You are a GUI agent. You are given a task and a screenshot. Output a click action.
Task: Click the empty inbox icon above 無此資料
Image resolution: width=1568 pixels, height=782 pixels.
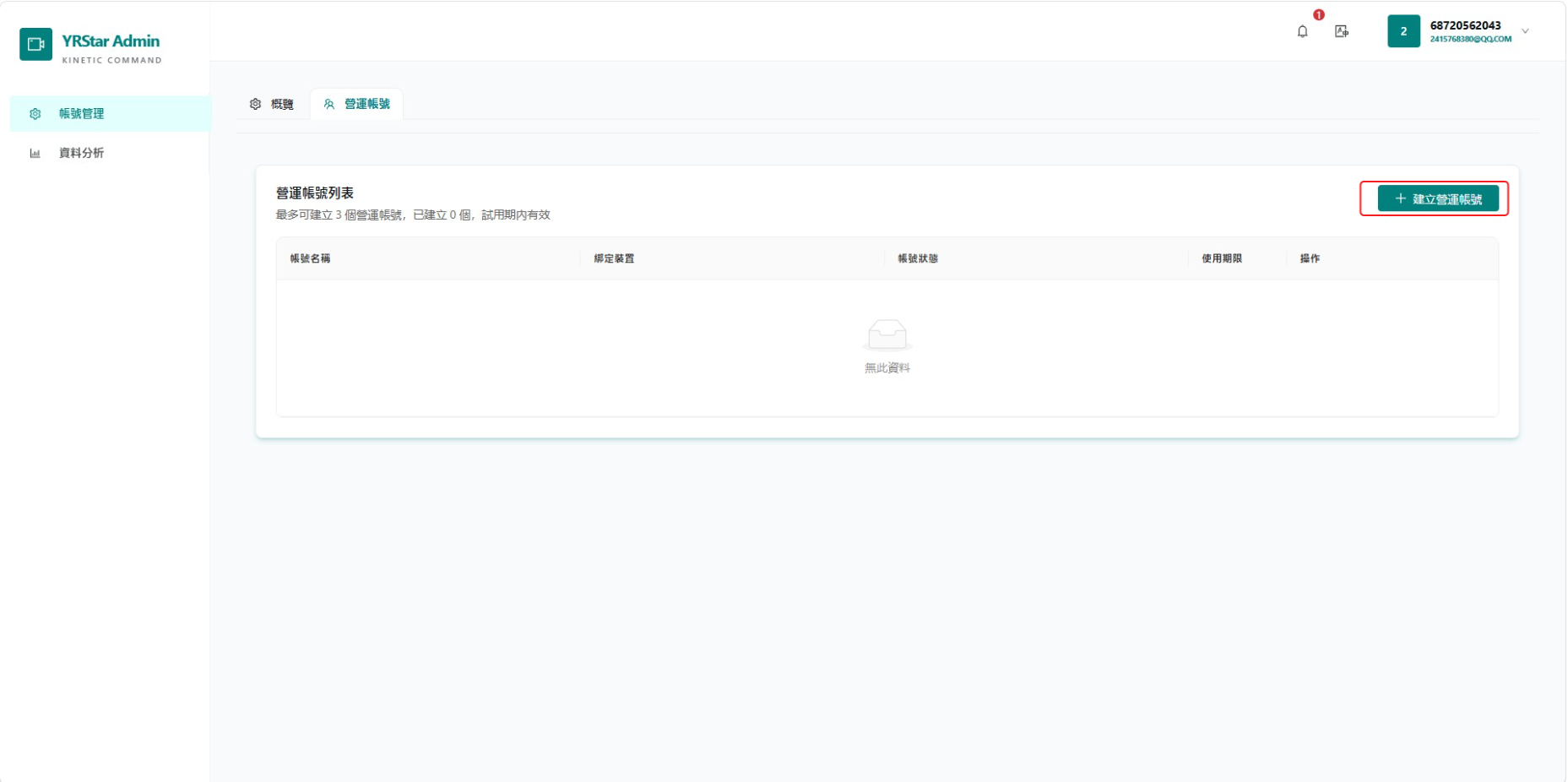(x=887, y=335)
